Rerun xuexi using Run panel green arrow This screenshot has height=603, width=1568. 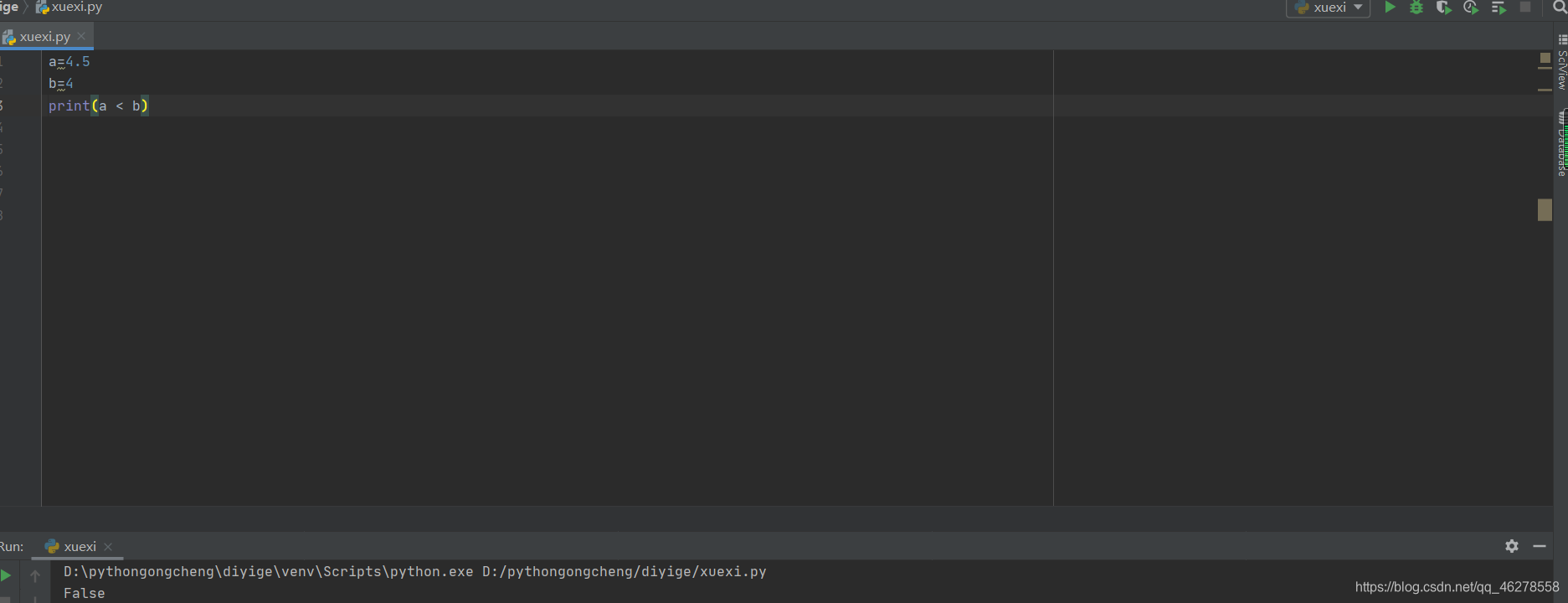pos(6,575)
